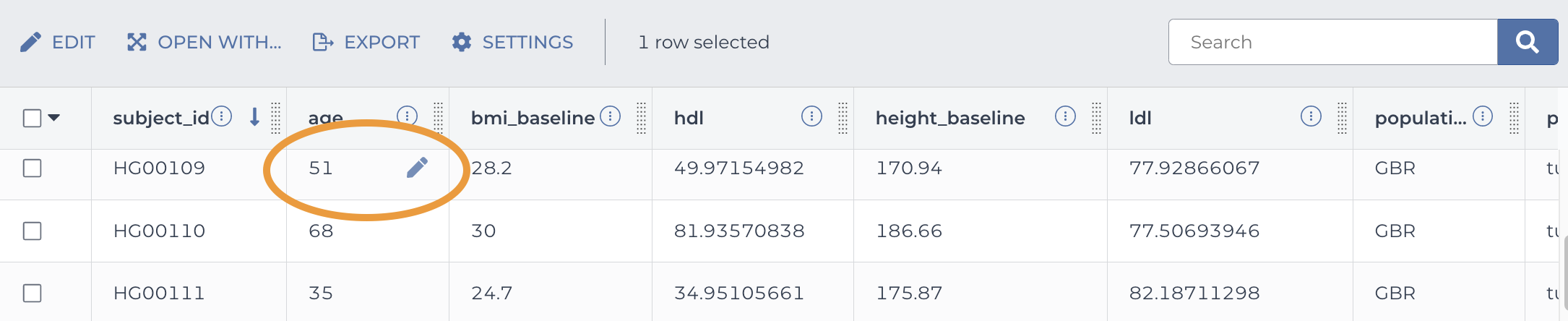Open ldl column options menu
This screenshot has height=321, width=1568.
click(x=1311, y=116)
